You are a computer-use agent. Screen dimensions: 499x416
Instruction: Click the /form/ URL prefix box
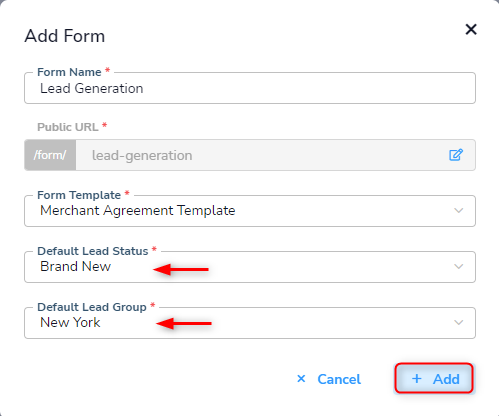pos(50,155)
